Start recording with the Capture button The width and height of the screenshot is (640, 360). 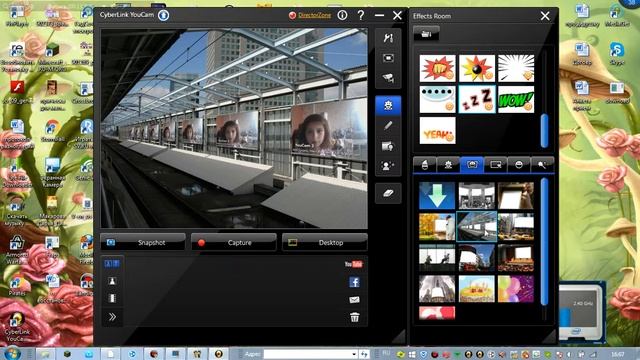[233, 242]
